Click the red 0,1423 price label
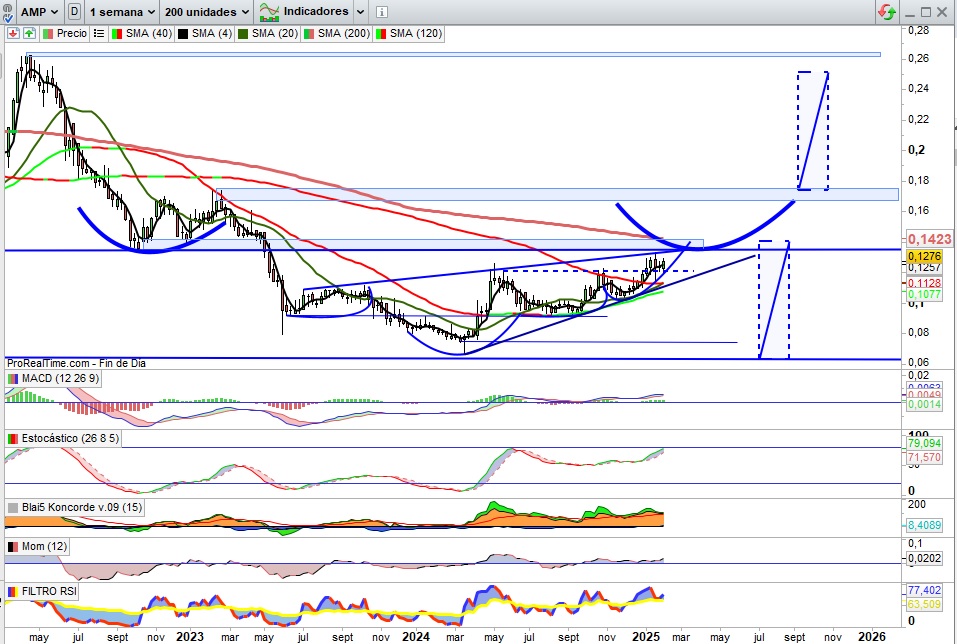 [929, 239]
